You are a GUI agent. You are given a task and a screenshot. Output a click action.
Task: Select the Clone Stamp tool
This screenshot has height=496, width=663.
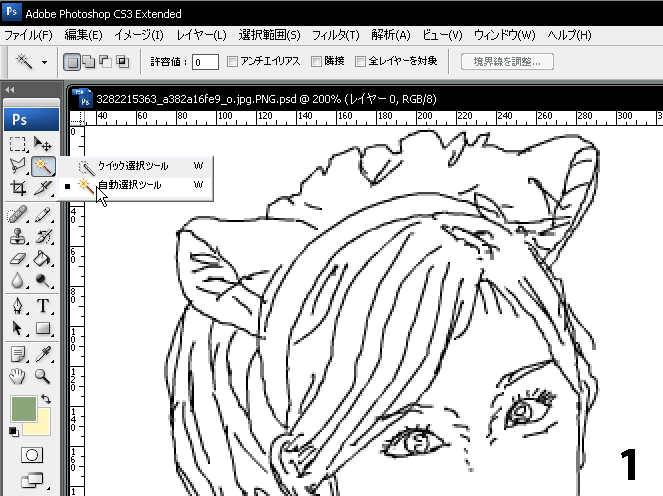point(17,236)
